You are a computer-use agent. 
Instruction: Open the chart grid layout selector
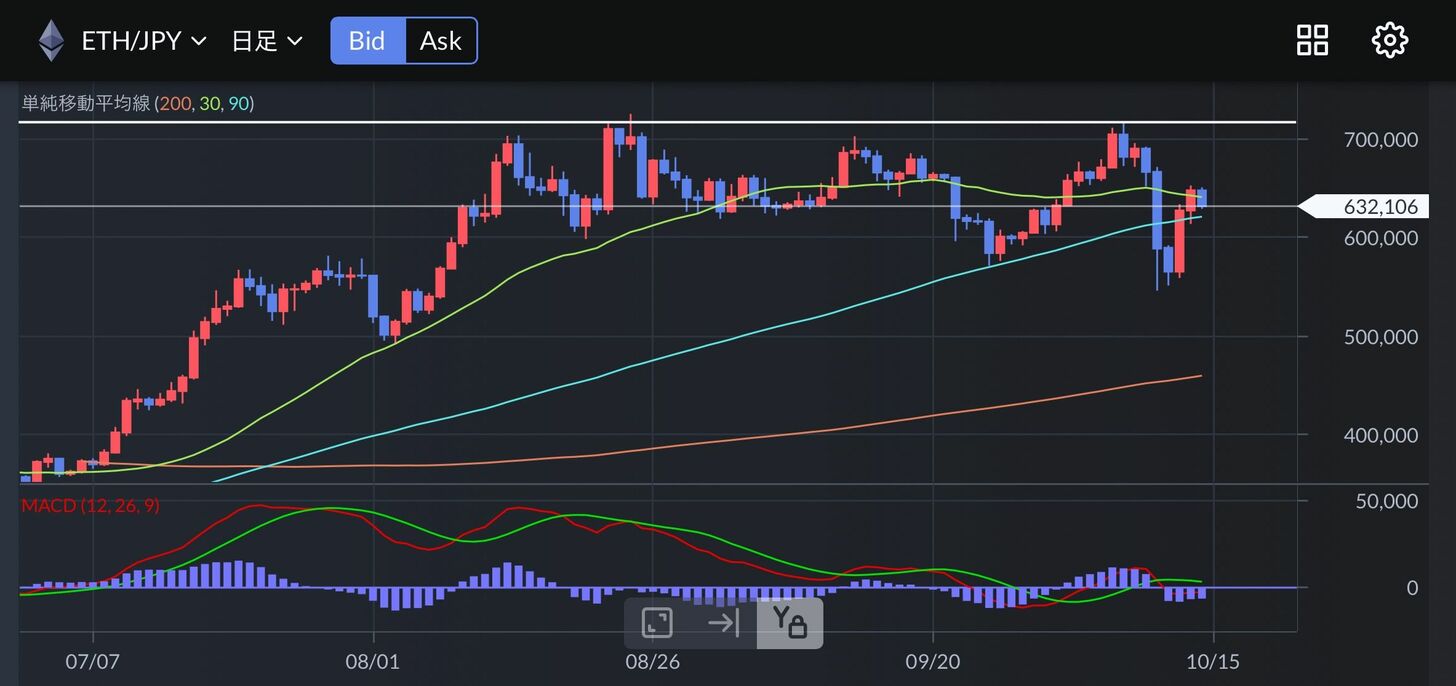pyautogui.click(x=1312, y=41)
